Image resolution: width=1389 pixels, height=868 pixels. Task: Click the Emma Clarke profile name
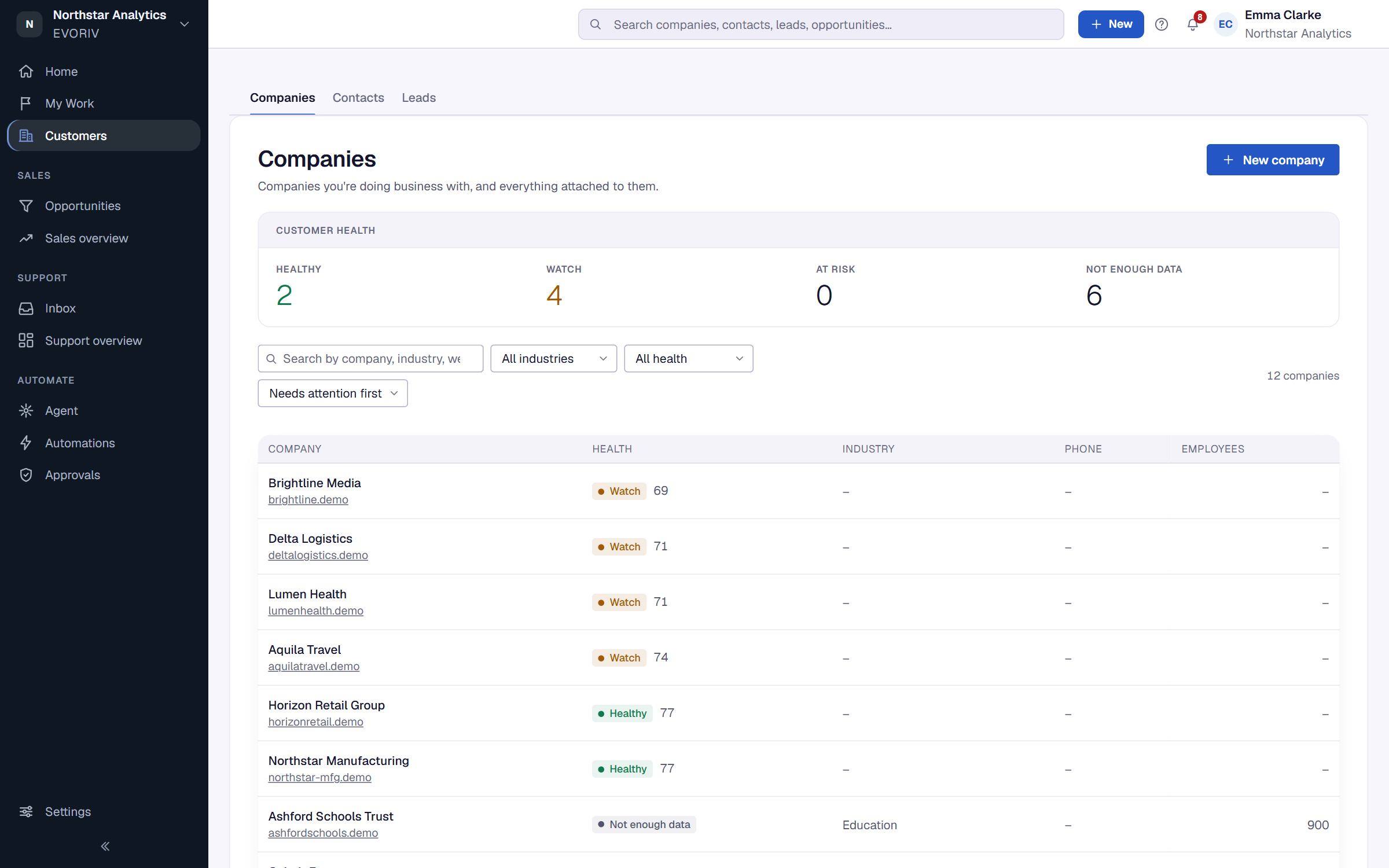pyautogui.click(x=1283, y=15)
